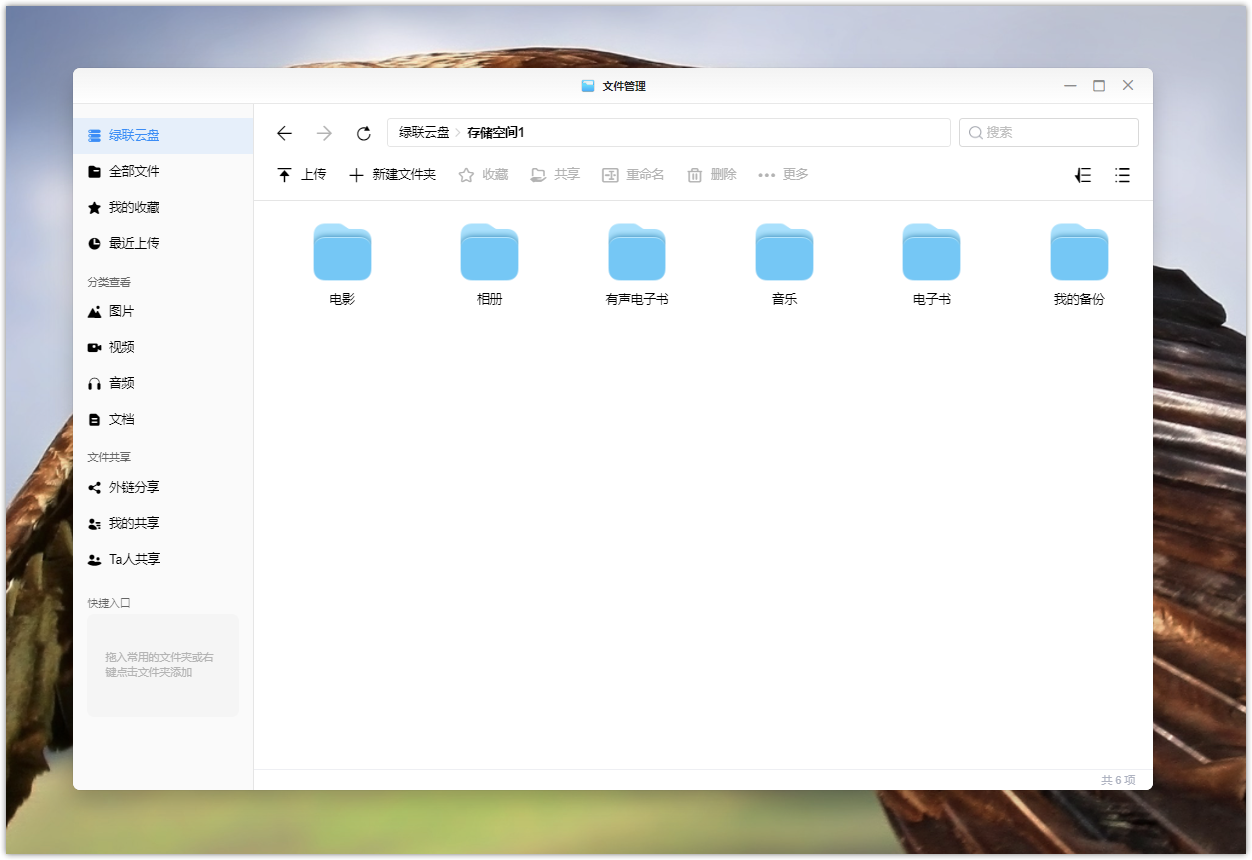1252x860 pixels.
Task: Open the 相册 folder
Action: pyautogui.click(x=489, y=254)
